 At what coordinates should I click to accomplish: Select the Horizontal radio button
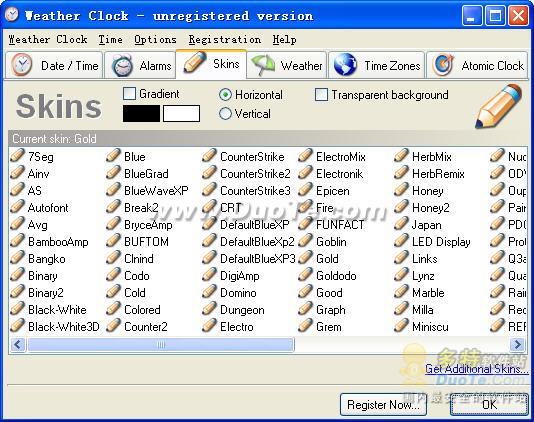point(225,95)
